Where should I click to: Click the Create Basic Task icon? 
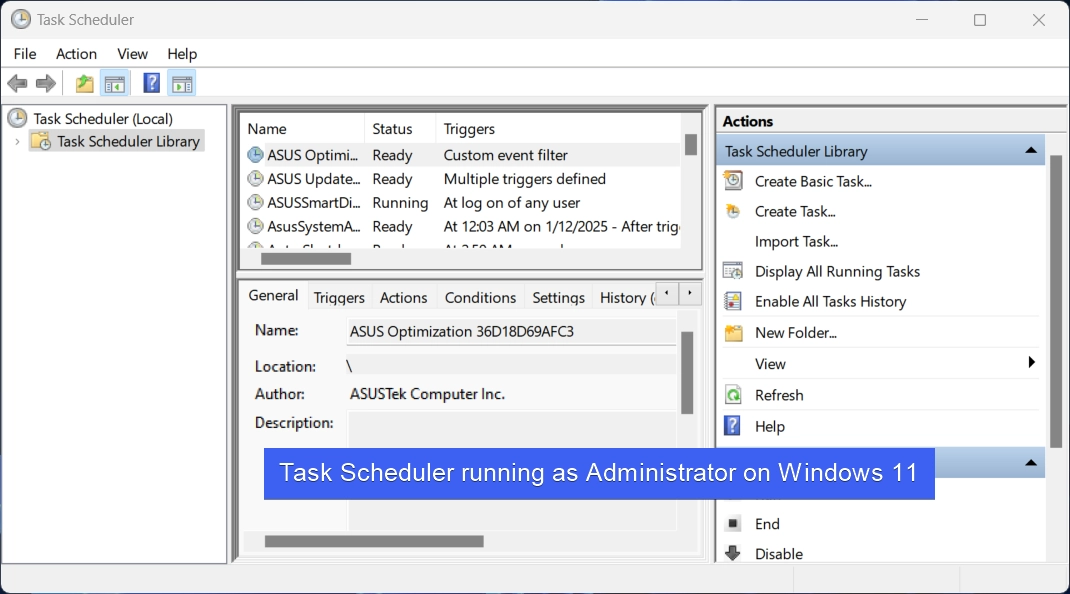733,181
